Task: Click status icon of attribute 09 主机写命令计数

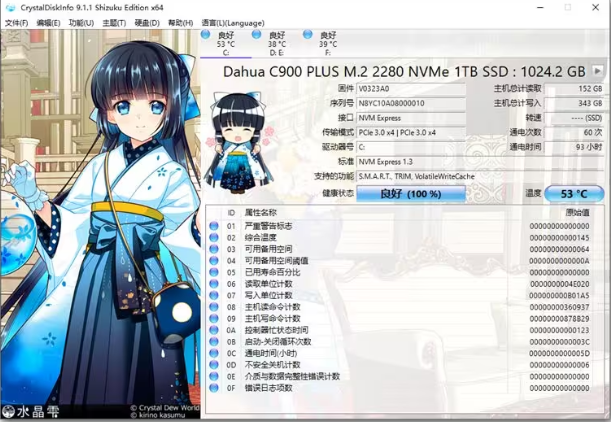Action: (214, 318)
